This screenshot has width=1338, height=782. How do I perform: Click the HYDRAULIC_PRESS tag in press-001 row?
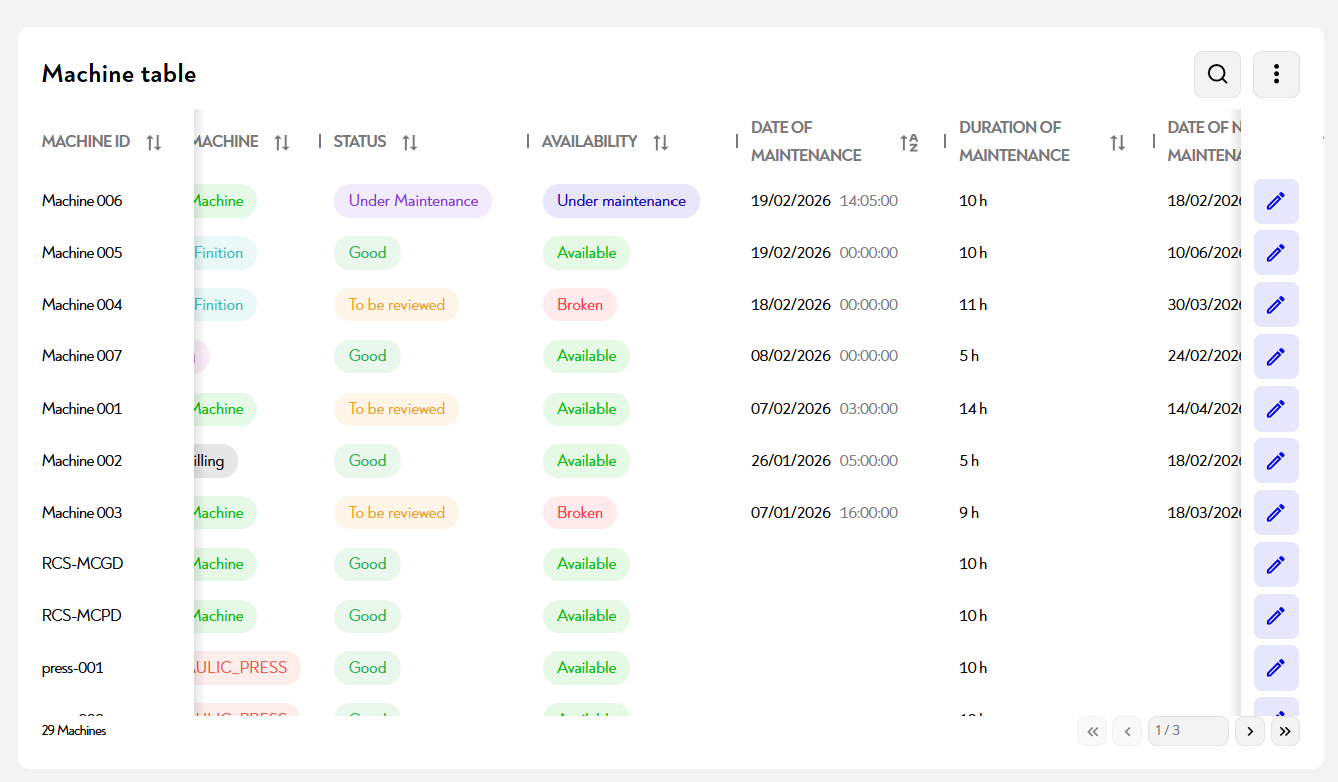(x=247, y=668)
